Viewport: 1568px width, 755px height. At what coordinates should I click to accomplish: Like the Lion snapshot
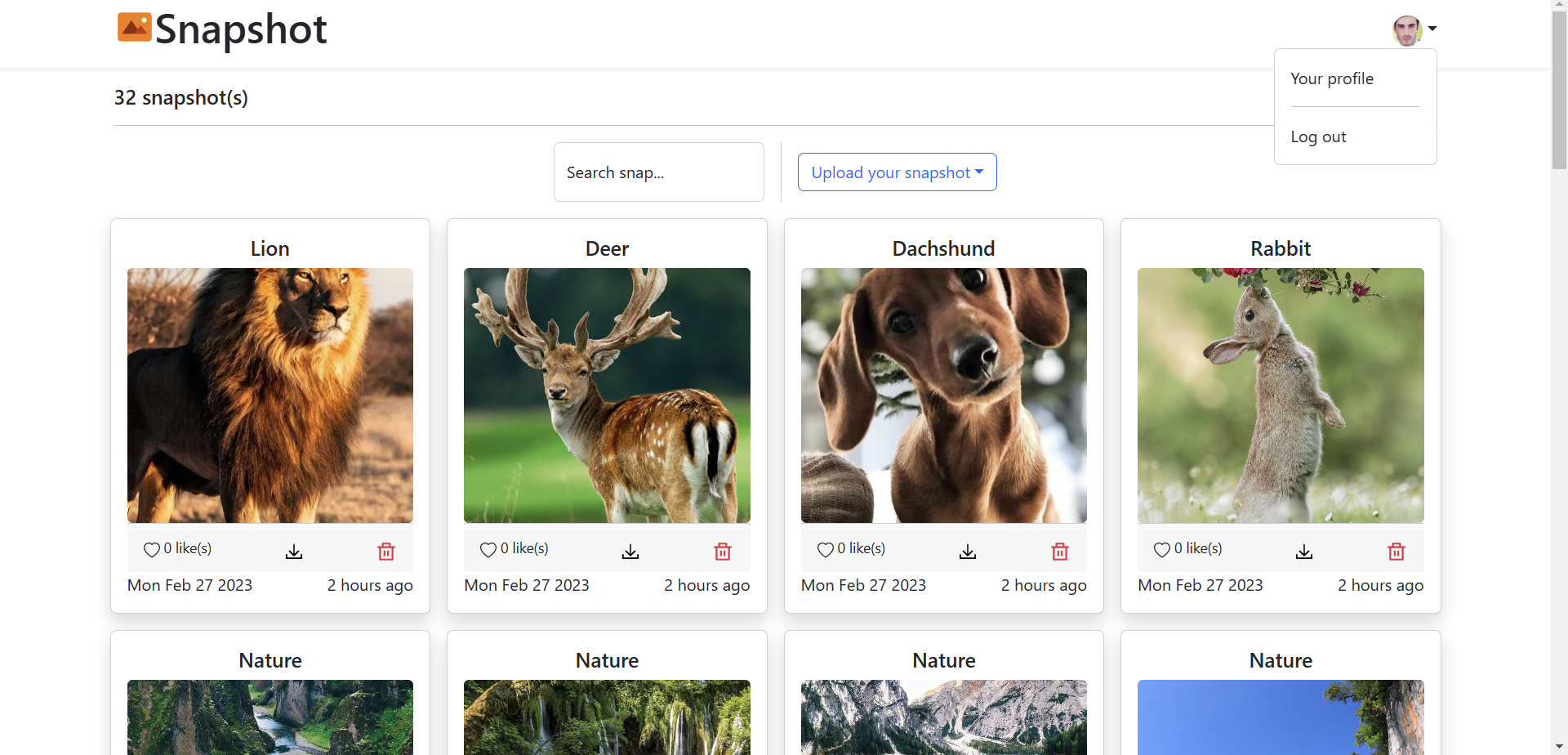pyautogui.click(x=152, y=550)
